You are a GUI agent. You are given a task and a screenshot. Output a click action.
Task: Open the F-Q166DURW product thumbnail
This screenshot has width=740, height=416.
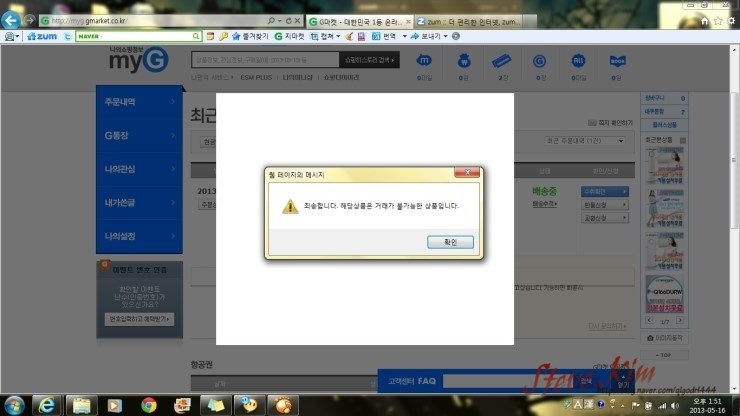[664, 294]
